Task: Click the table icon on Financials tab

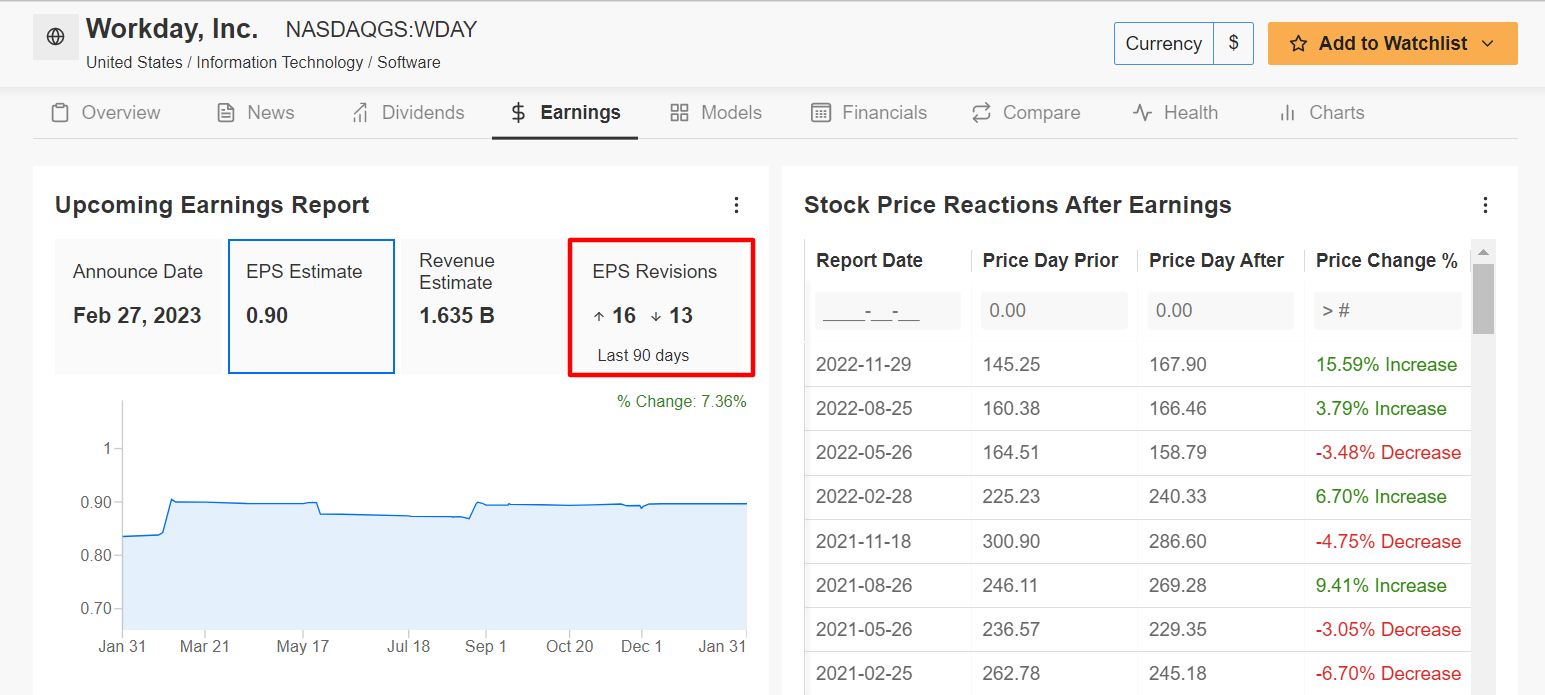Action: [x=821, y=113]
